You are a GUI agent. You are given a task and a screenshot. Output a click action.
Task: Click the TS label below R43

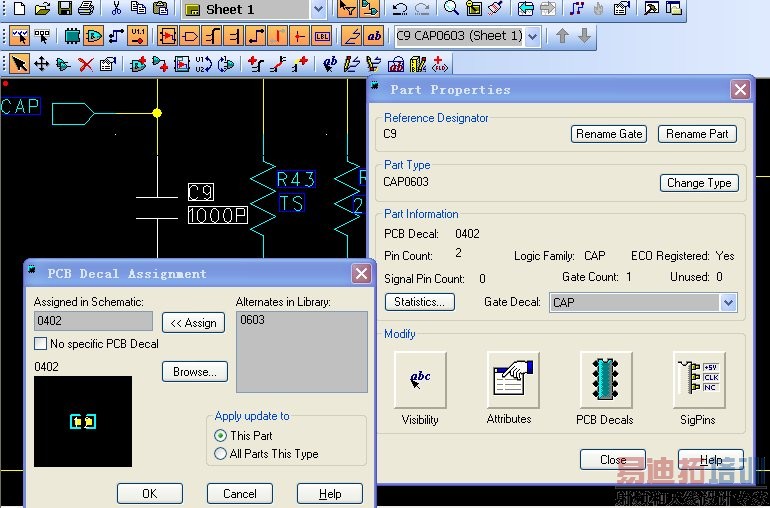coord(292,203)
